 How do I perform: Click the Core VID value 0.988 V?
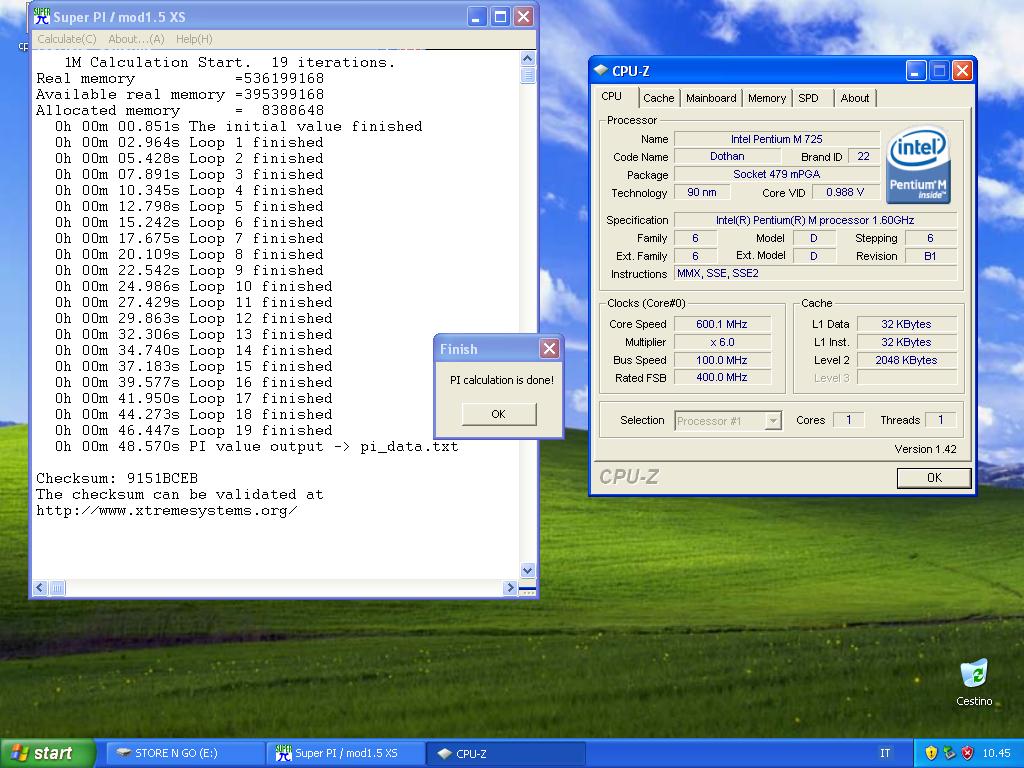[x=845, y=193]
